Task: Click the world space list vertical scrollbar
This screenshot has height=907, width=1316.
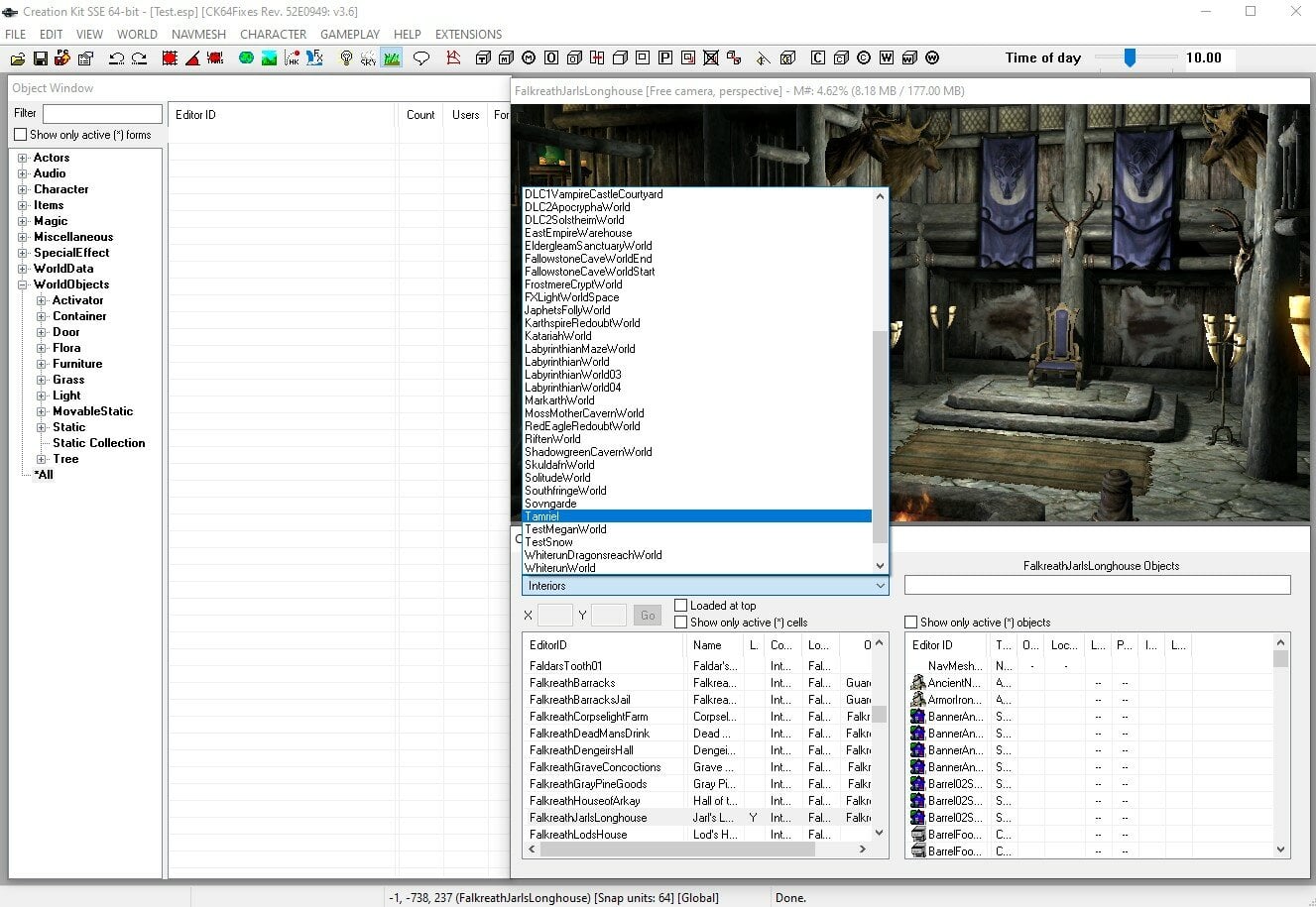Action: tap(880, 436)
